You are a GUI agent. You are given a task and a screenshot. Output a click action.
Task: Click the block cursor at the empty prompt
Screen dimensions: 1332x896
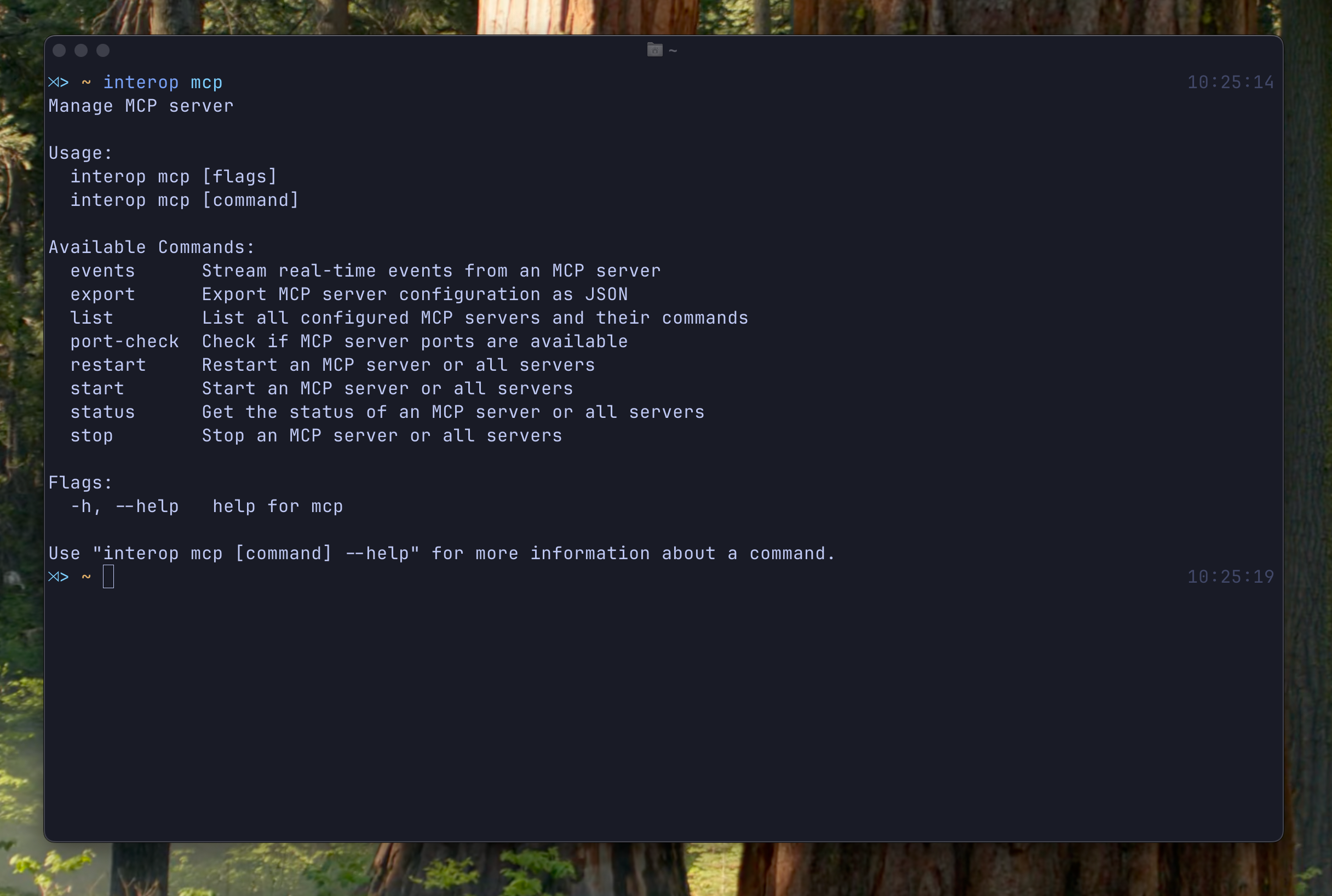click(x=108, y=577)
